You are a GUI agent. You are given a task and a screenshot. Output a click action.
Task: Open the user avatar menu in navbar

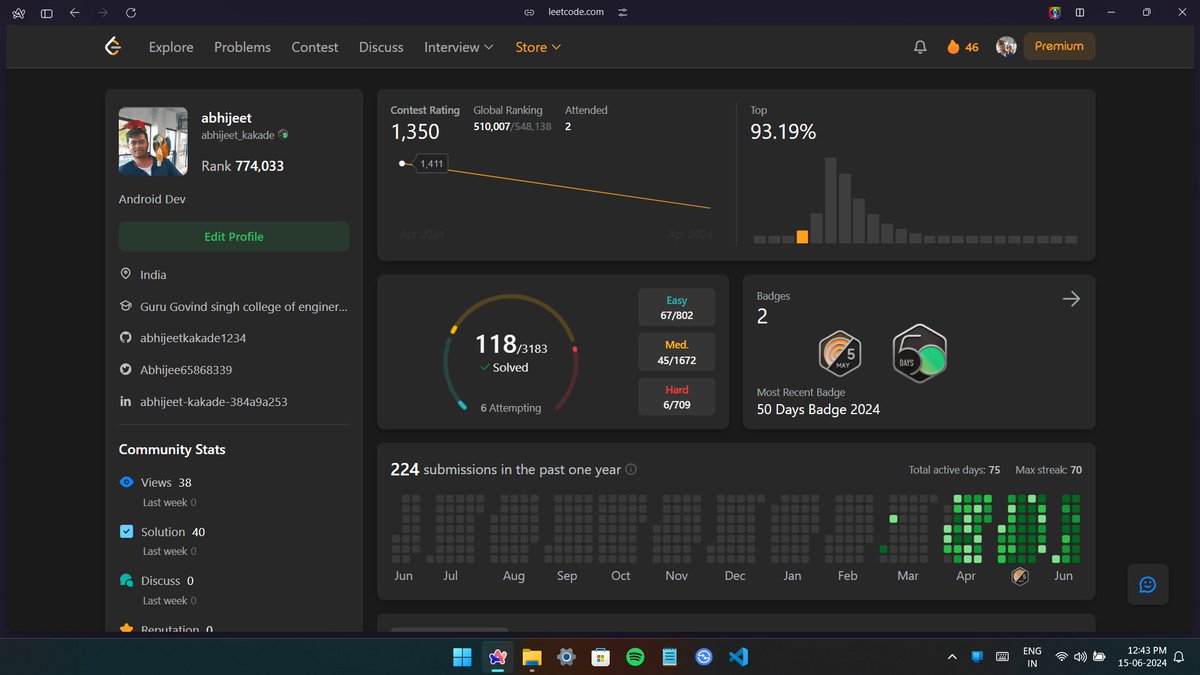click(x=1006, y=47)
